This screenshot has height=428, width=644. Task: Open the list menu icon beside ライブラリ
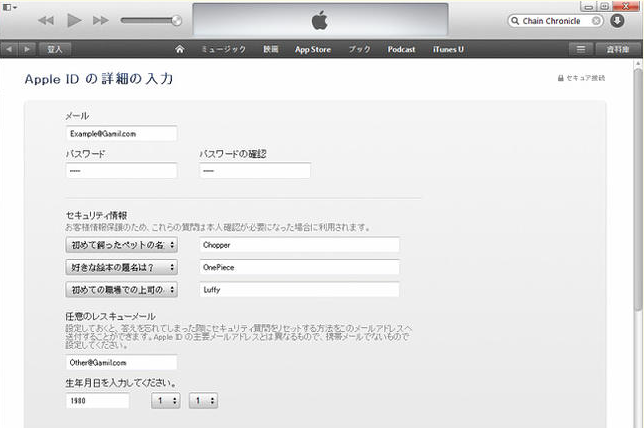[580, 48]
